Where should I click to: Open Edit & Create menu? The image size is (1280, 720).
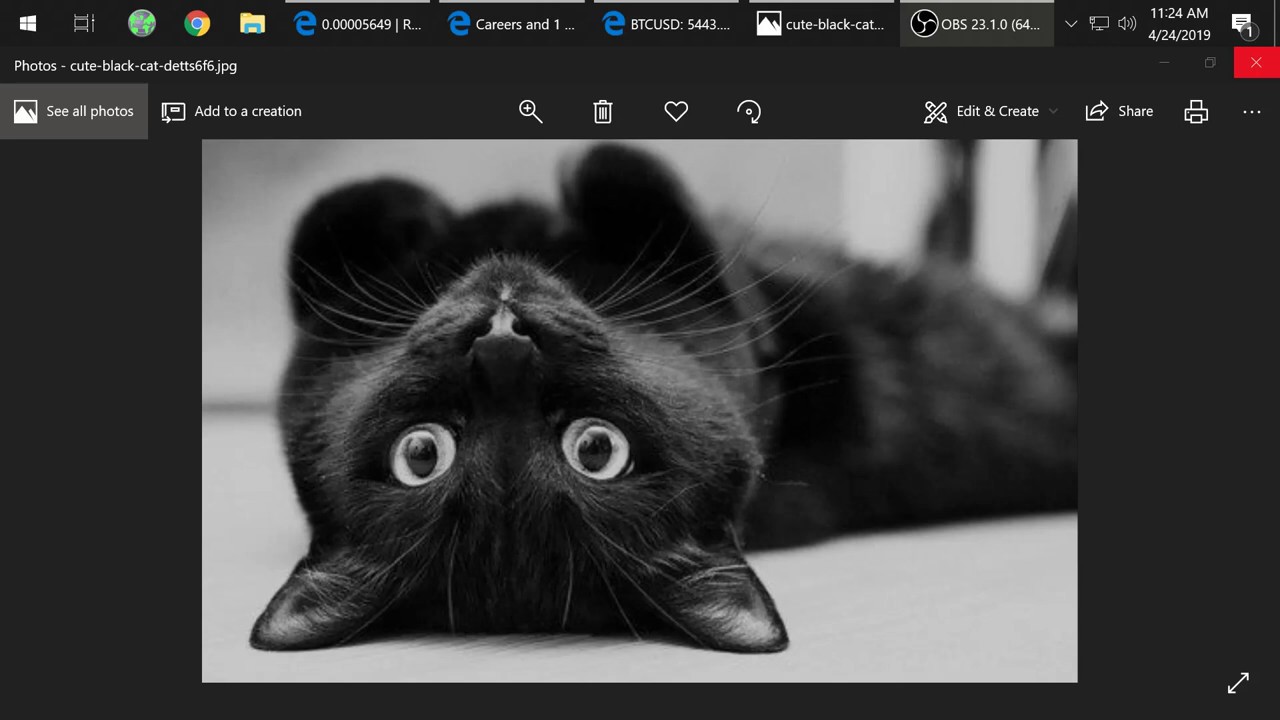coord(990,111)
